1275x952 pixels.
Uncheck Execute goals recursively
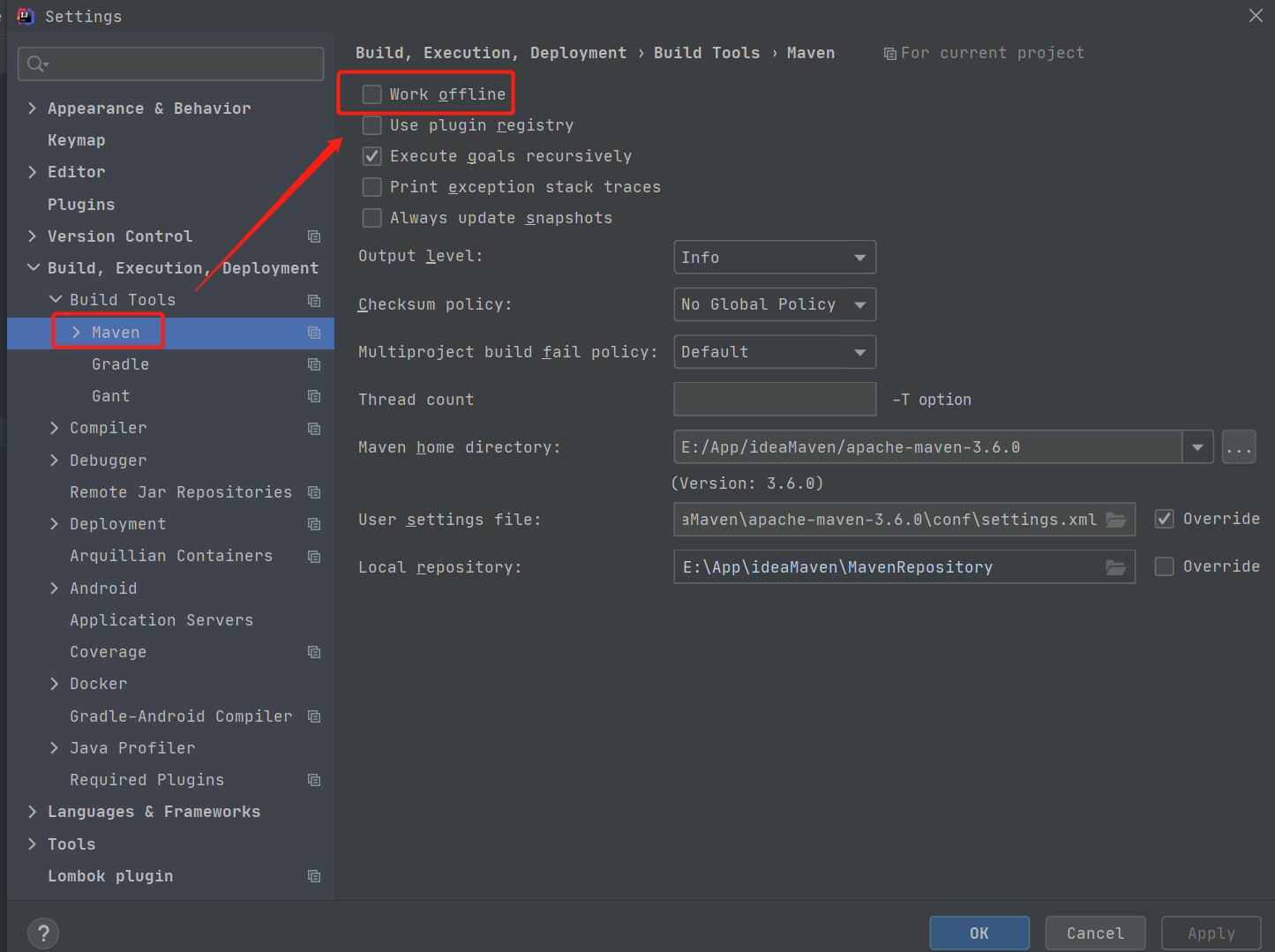point(372,156)
